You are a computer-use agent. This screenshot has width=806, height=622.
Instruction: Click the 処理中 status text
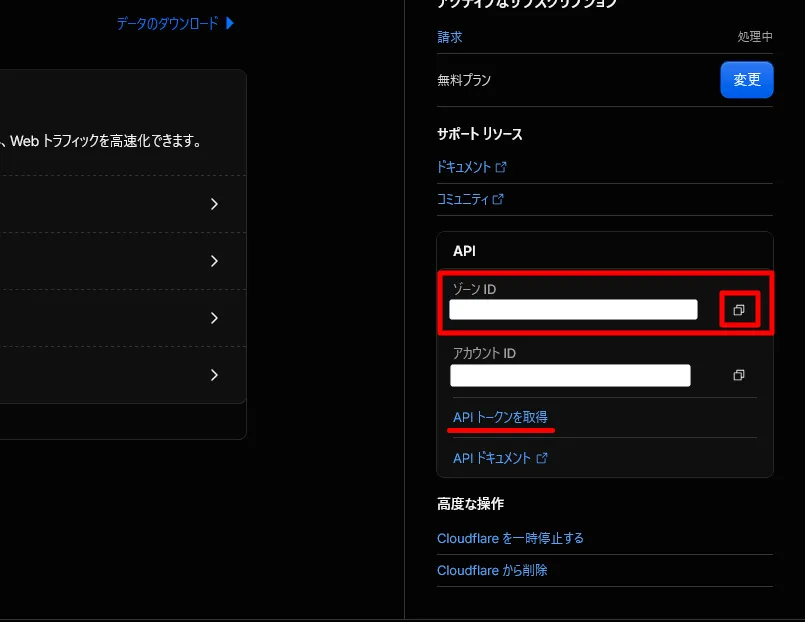click(755, 37)
